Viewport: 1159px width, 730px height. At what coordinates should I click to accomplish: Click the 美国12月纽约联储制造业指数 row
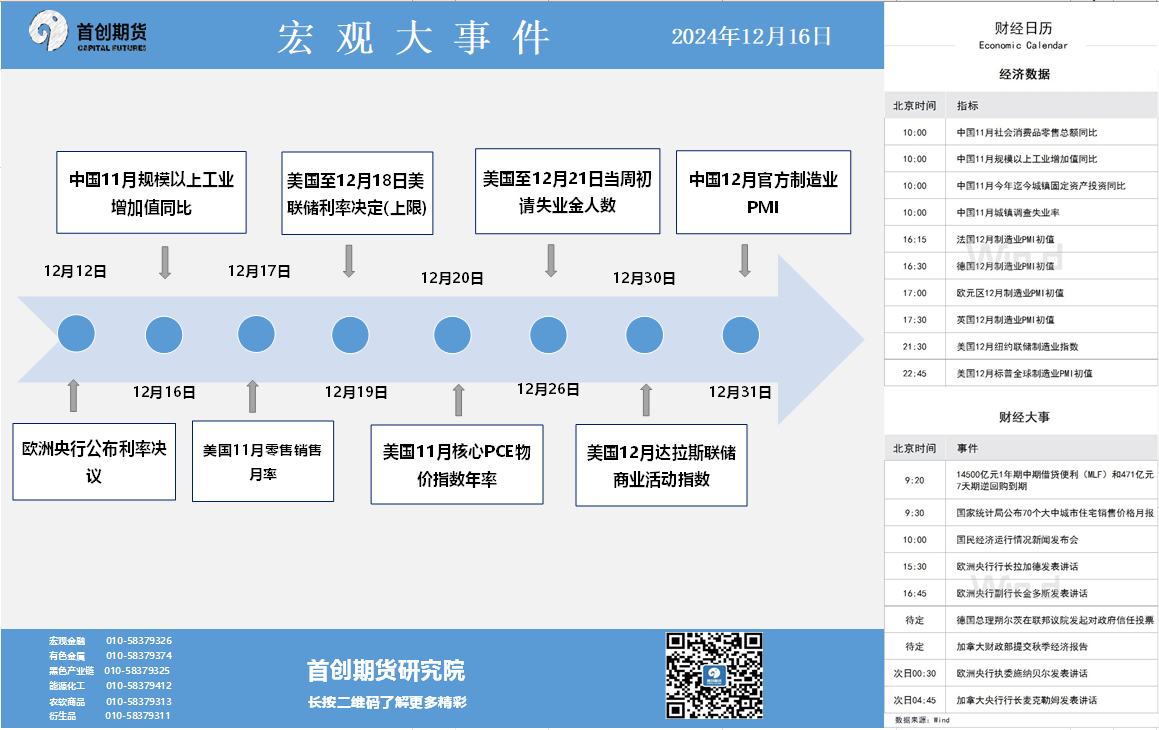pyautogui.click(x=1021, y=347)
